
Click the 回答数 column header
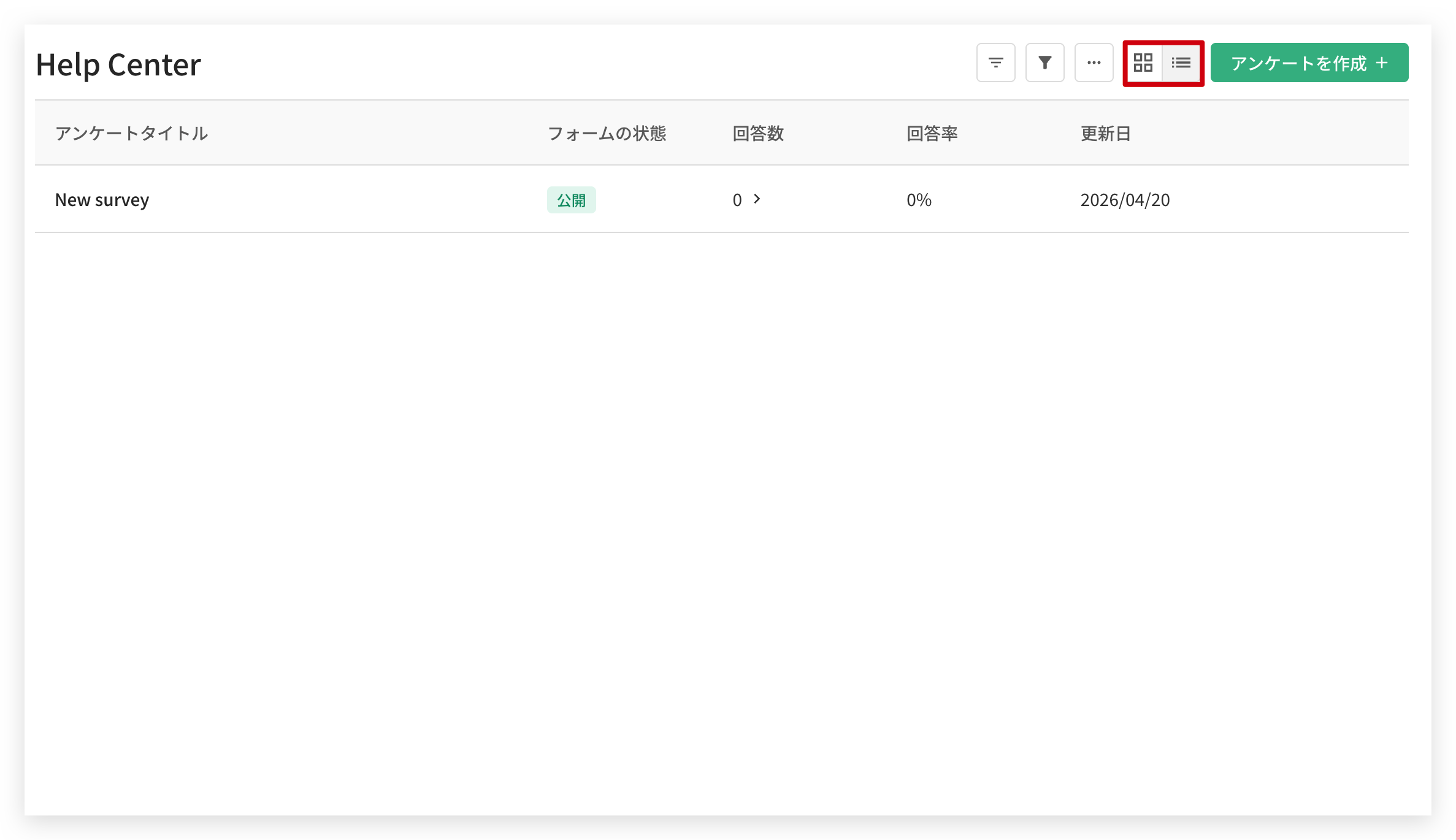758,133
